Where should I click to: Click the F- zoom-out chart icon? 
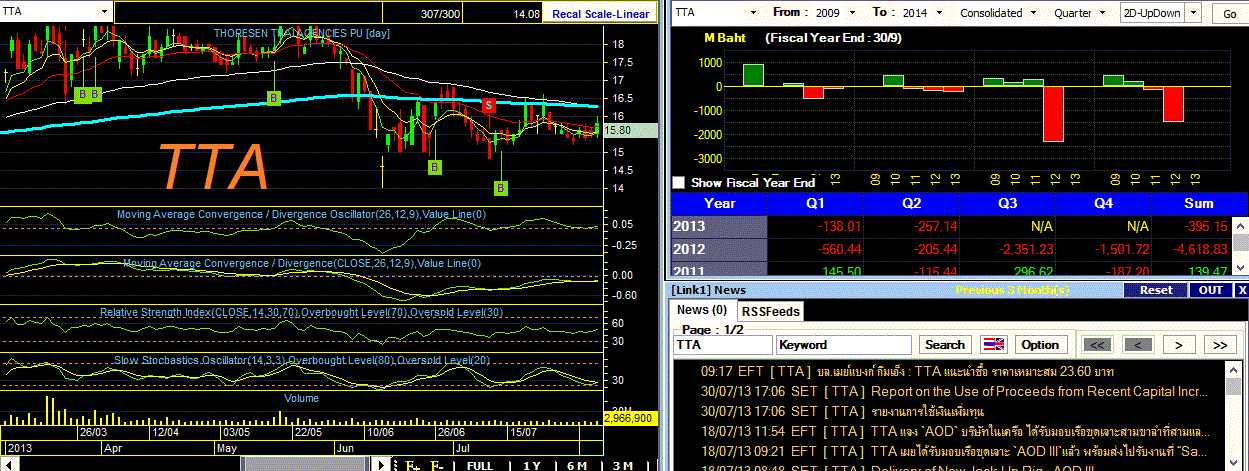(x=436, y=464)
